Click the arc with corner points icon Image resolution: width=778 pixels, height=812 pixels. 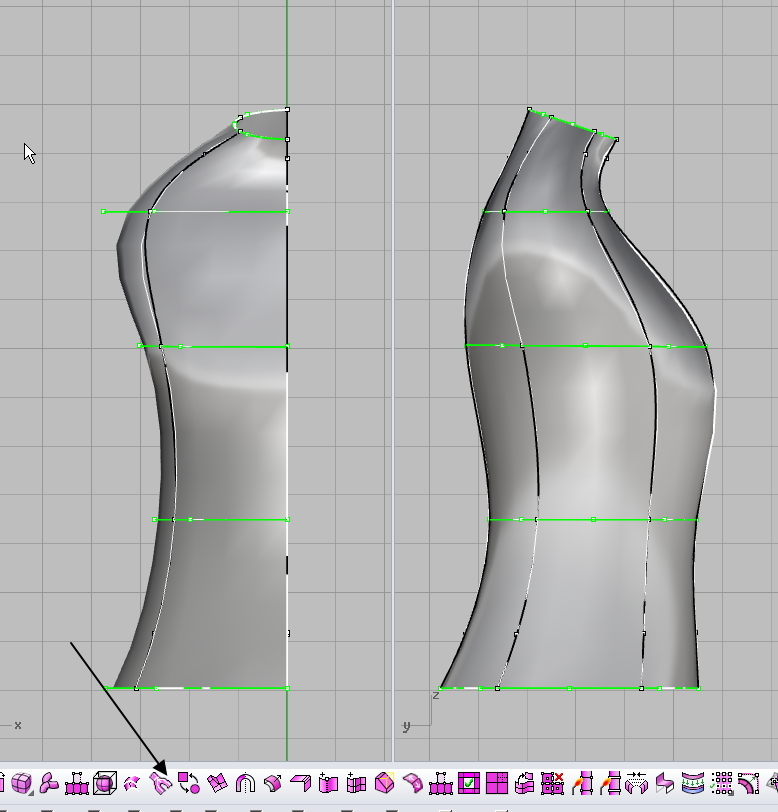[x=748, y=783]
